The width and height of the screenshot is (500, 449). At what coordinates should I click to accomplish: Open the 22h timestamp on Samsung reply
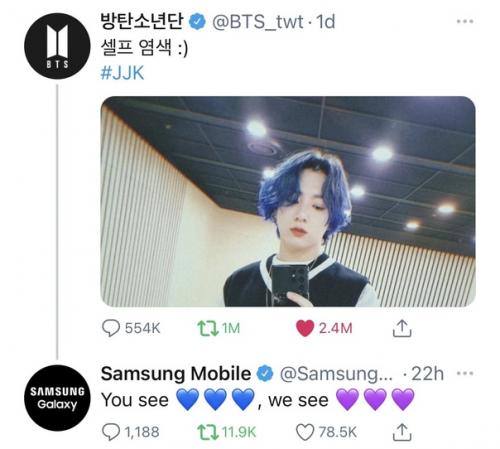tap(427, 374)
